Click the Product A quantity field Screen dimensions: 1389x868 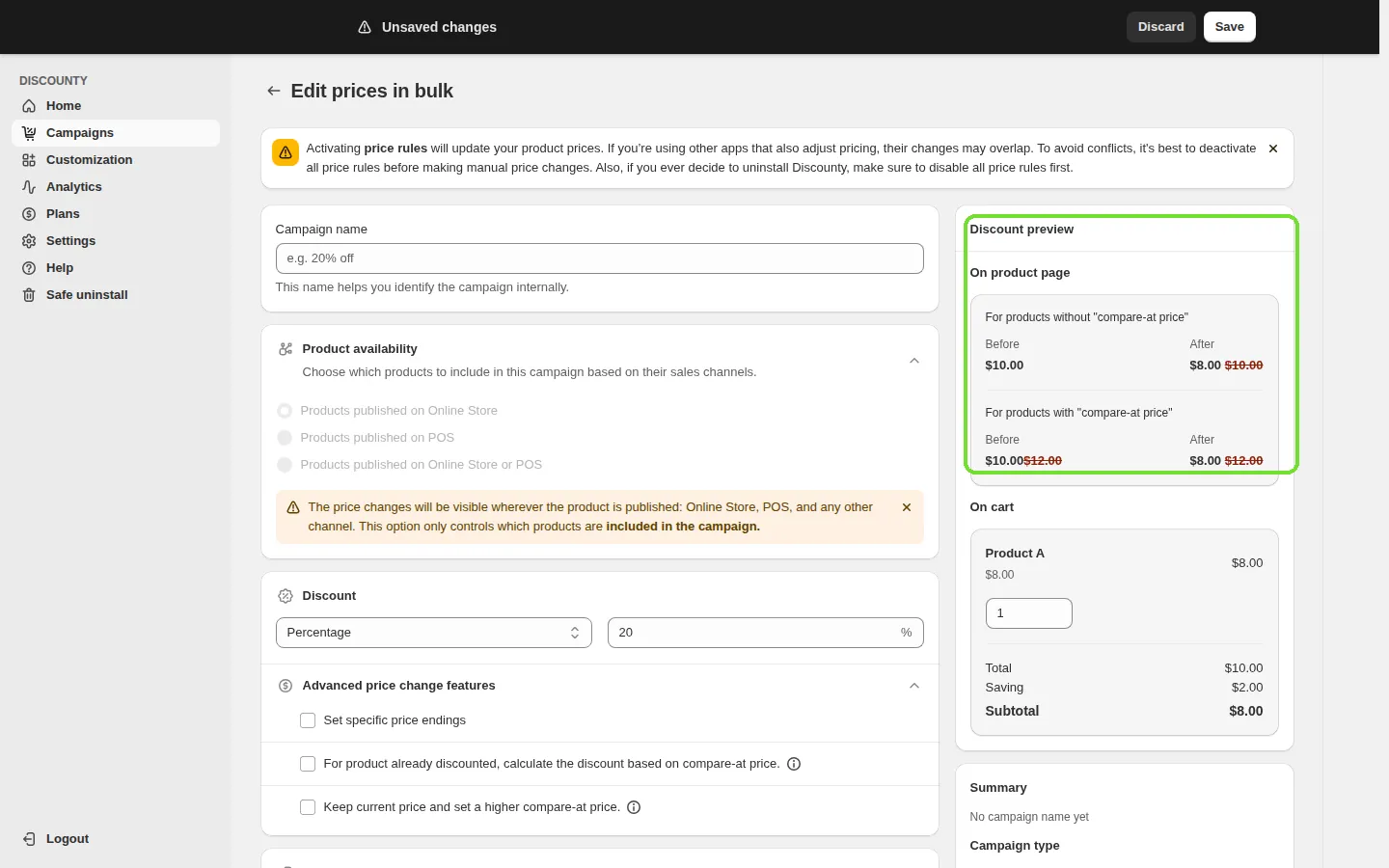pos(1029,613)
